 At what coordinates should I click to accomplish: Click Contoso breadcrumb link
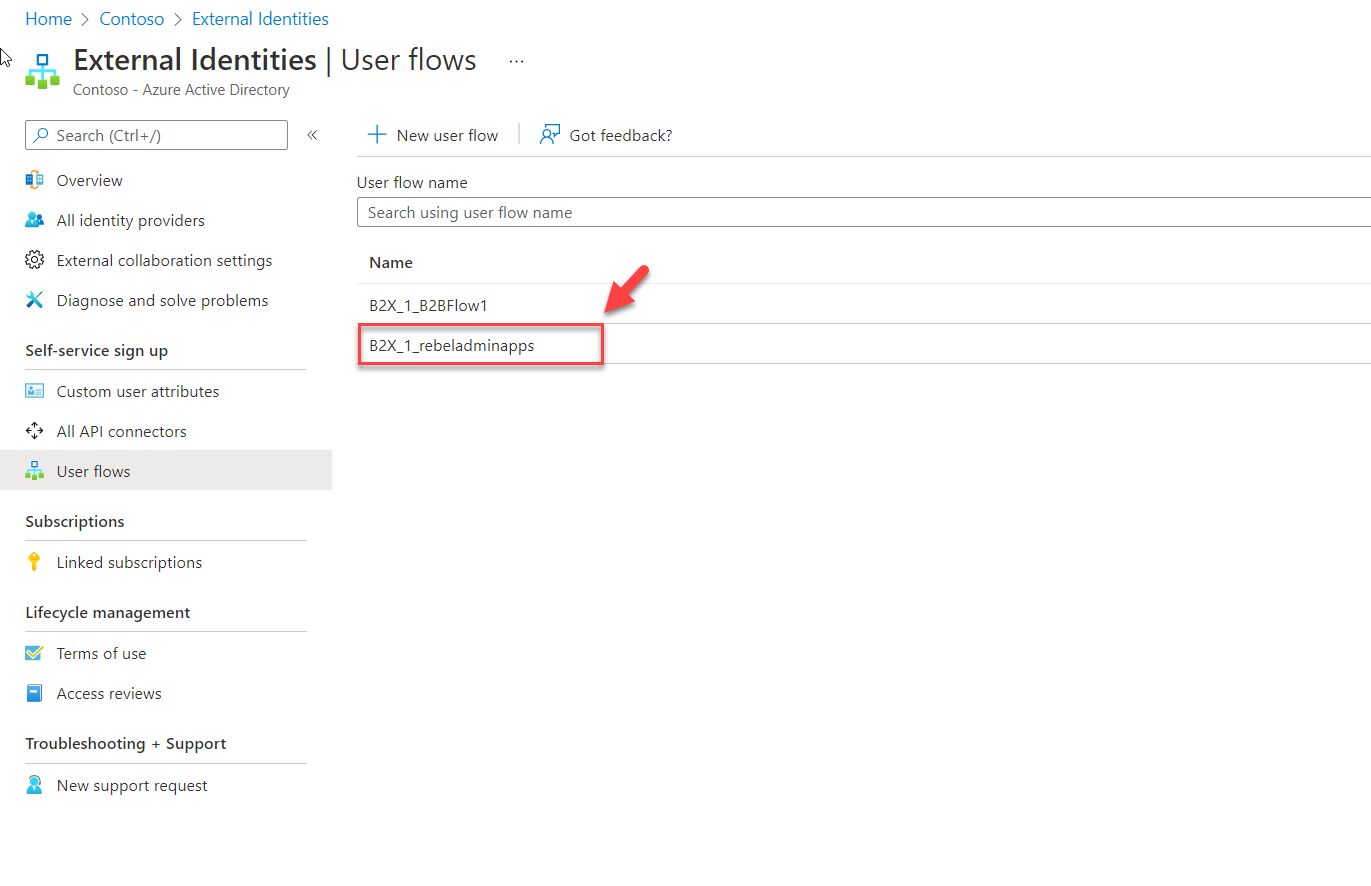(x=132, y=19)
